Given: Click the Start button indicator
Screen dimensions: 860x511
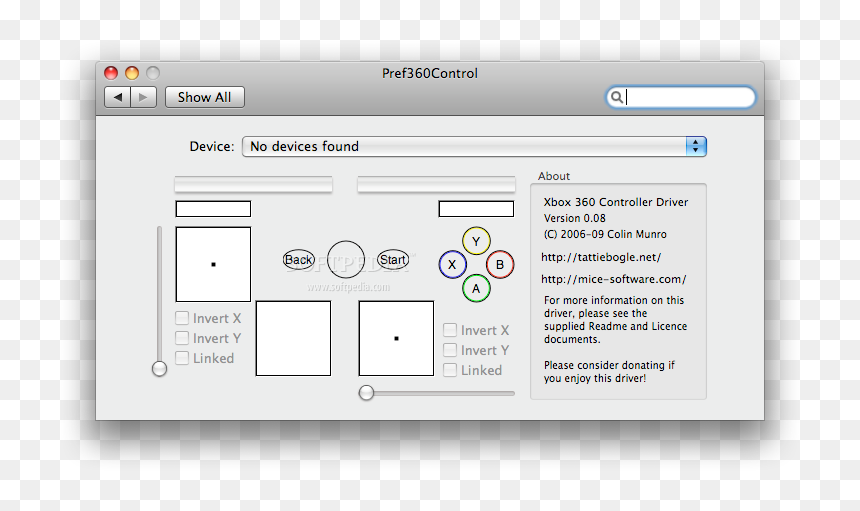Looking at the screenshot, I should point(393,259).
